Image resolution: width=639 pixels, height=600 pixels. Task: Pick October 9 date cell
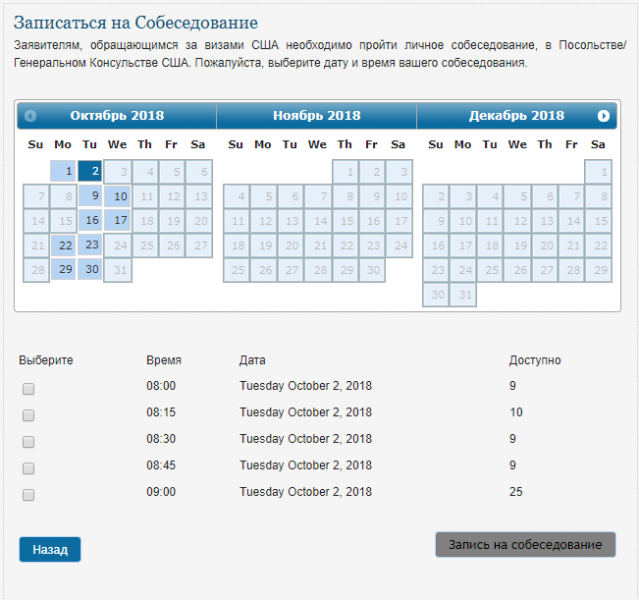pyautogui.click(x=90, y=196)
